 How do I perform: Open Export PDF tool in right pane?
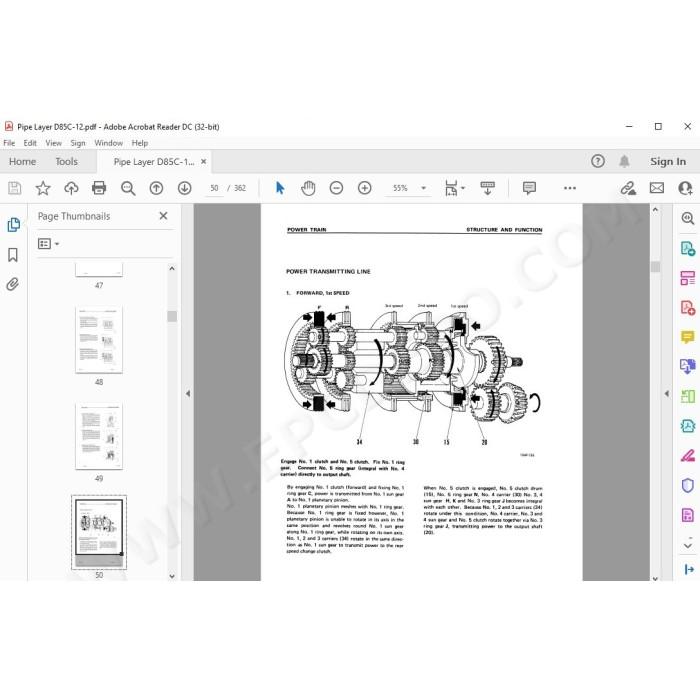(x=688, y=248)
